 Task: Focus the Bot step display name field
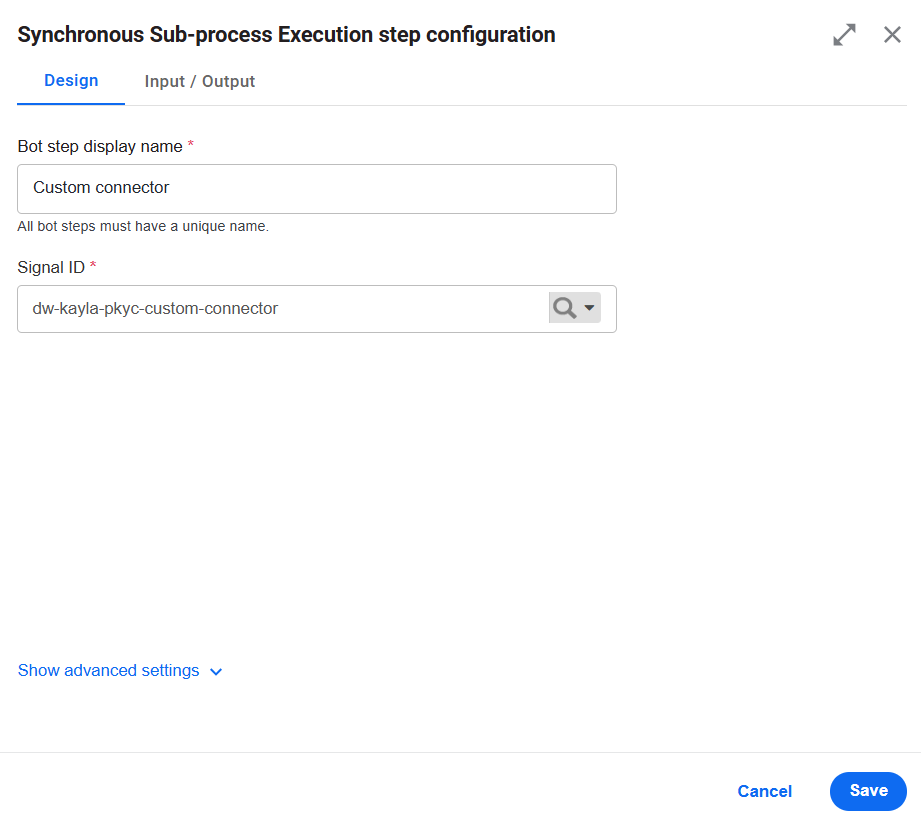pyautogui.click(x=317, y=189)
